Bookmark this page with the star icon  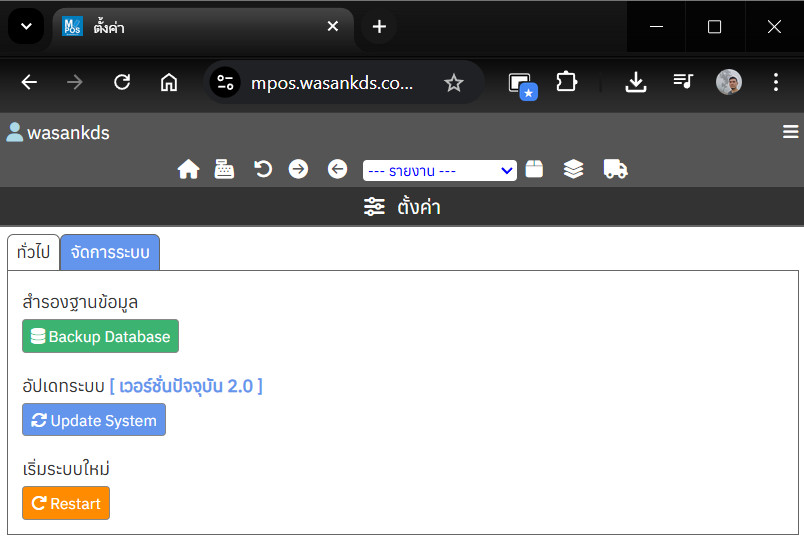[454, 83]
